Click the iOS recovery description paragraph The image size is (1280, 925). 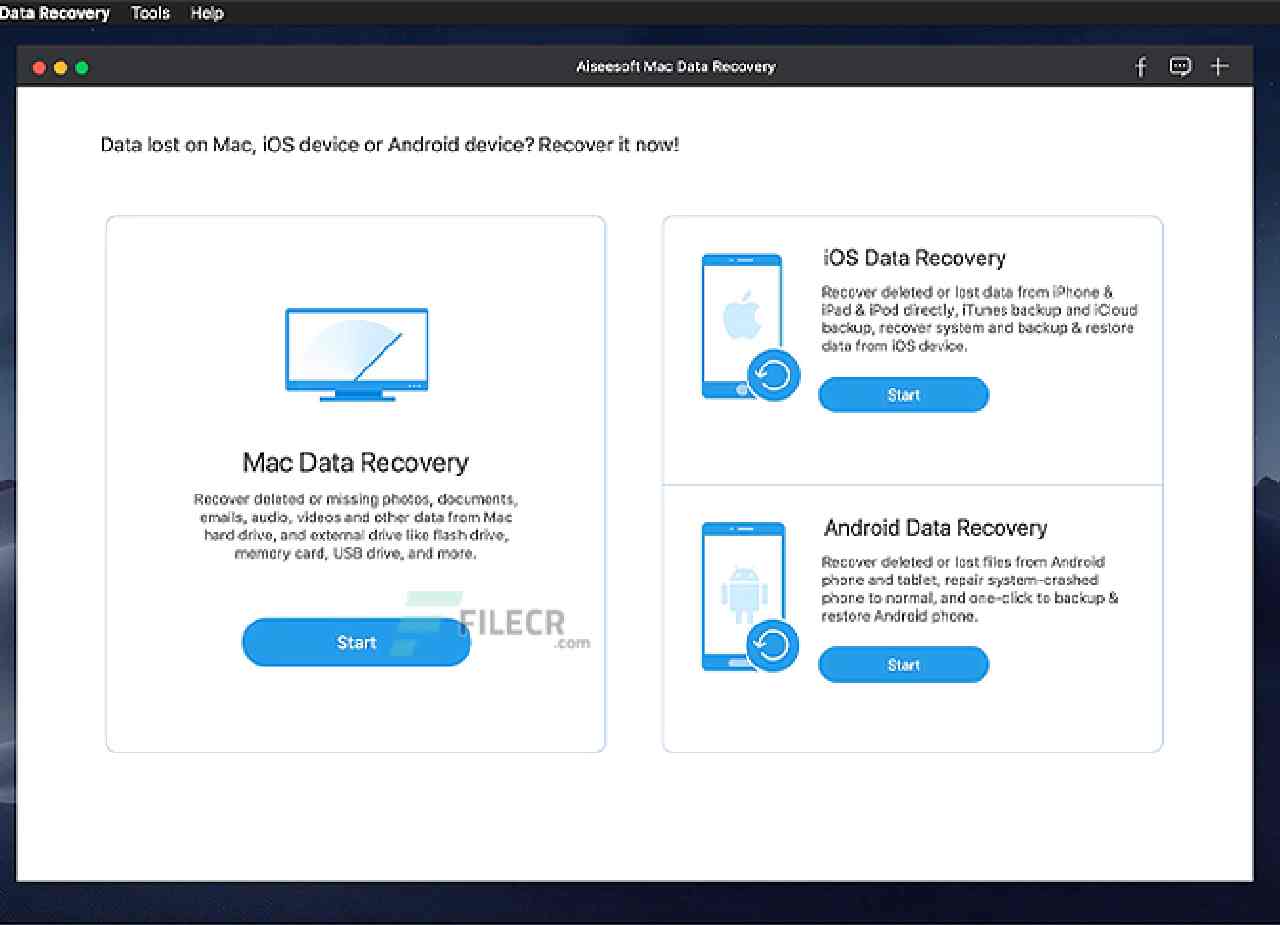click(x=979, y=319)
